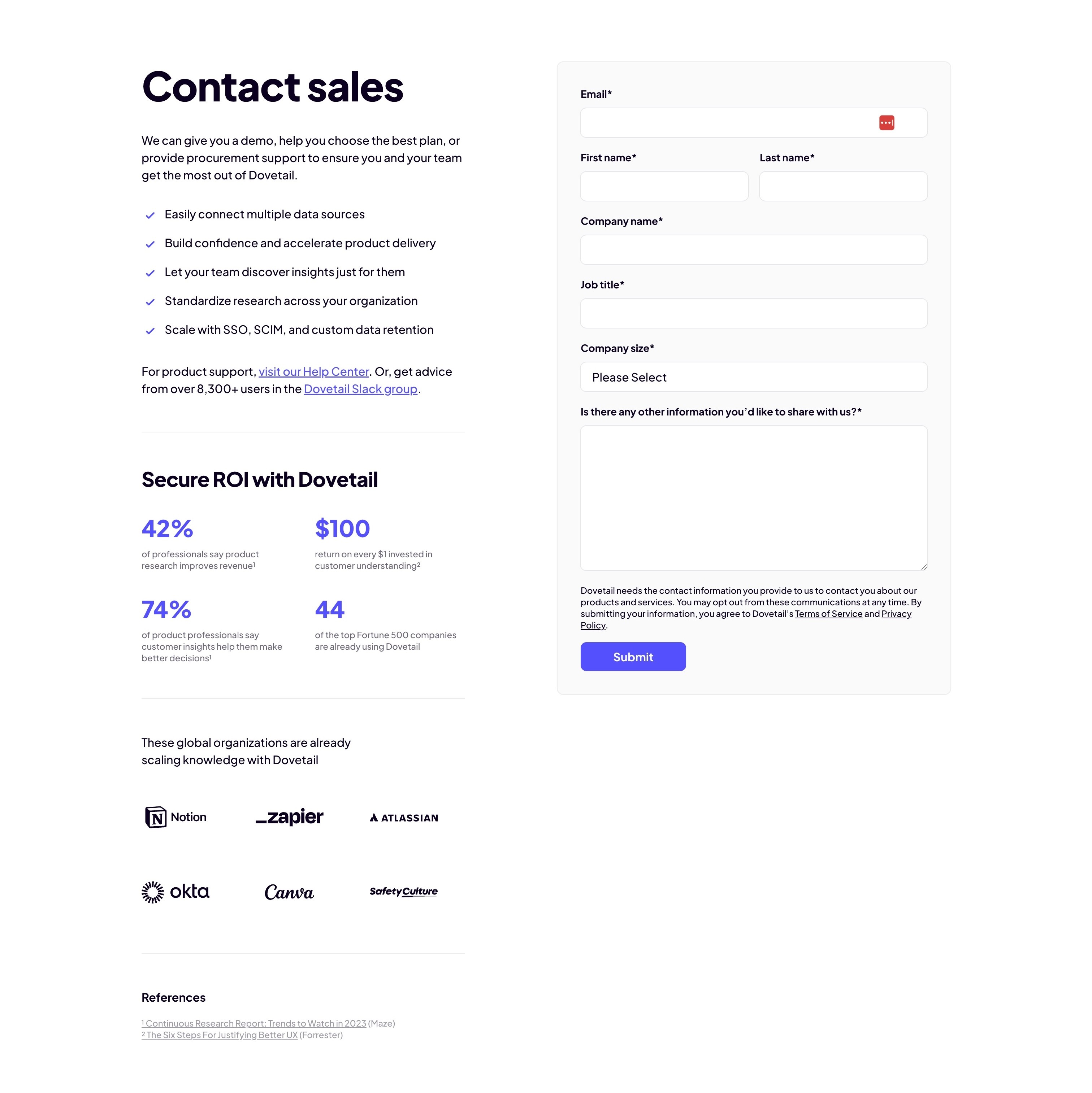Focus the Company name input field
The height and width of the screenshot is (1093, 1092).
754,249
